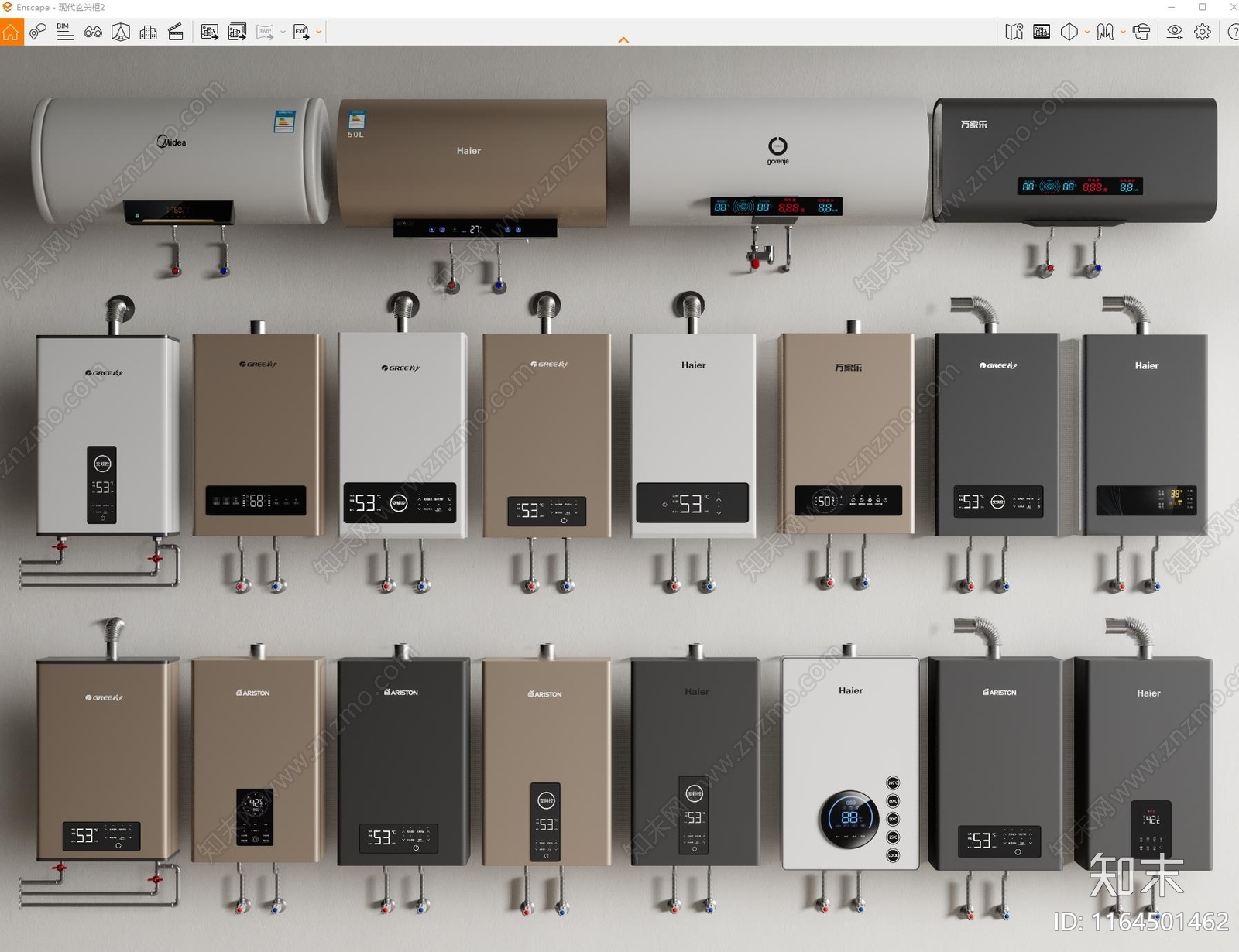
Task: Click the white Midea tank heater
Action: coord(180,161)
